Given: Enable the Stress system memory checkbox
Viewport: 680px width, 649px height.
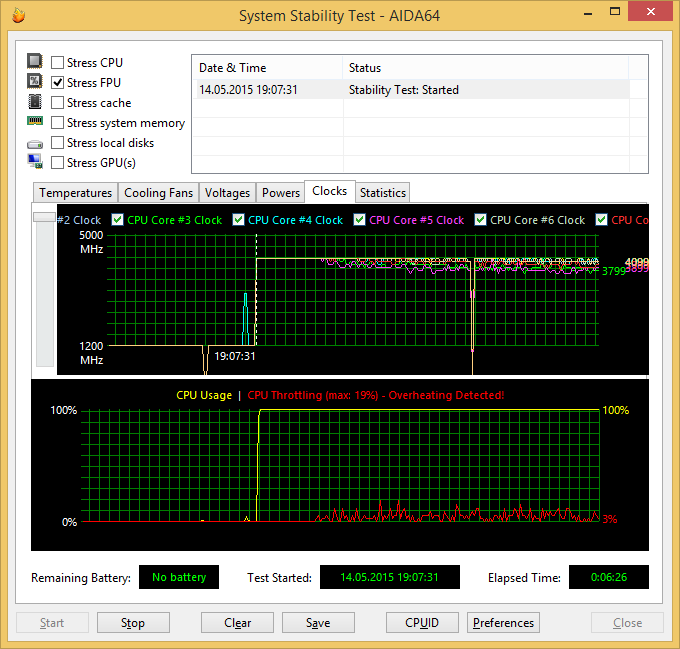Looking at the screenshot, I should click(x=57, y=122).
